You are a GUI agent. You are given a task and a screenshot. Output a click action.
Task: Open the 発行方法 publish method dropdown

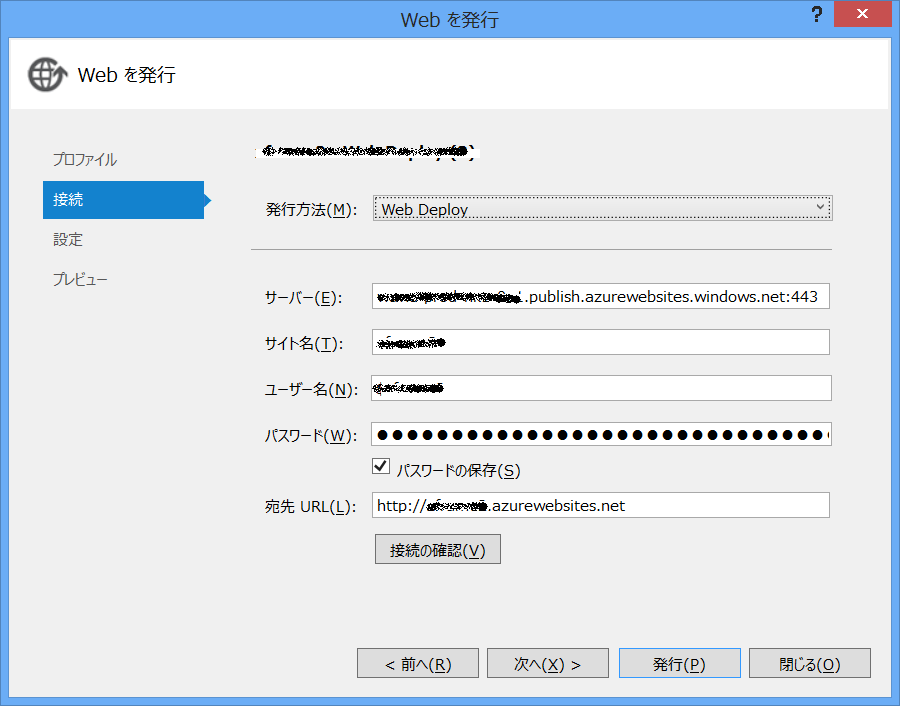tap(600, 208)
